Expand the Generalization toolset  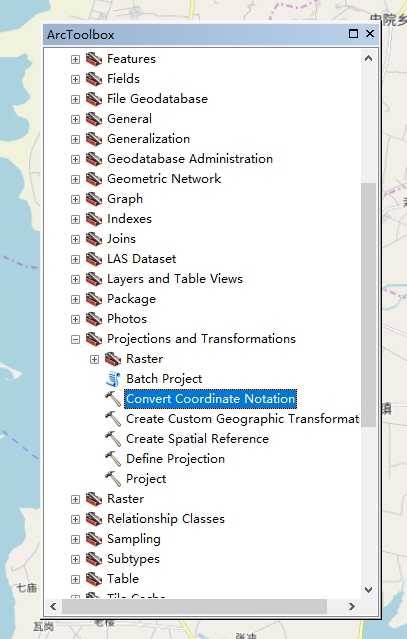(75, 139)
